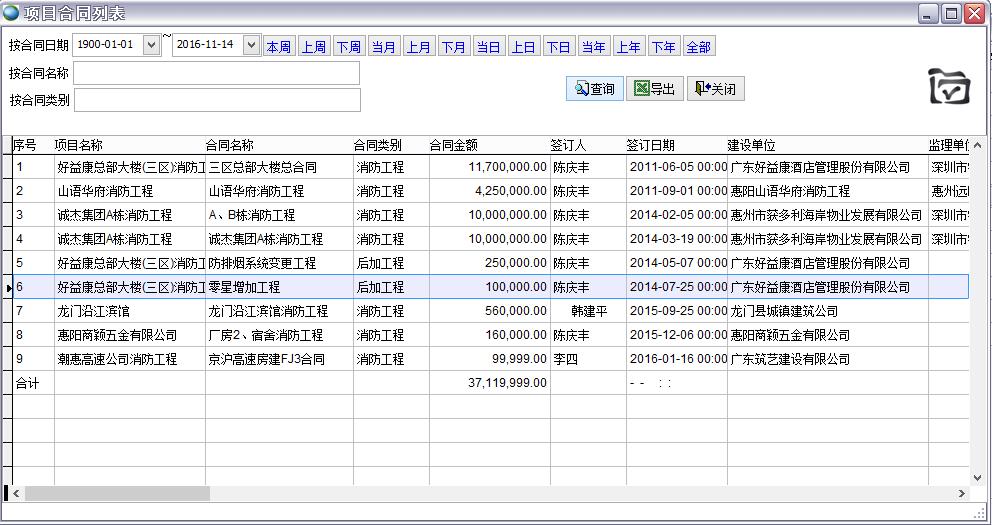This screenshot has width=992, height=525.
Task: Click the 签订日期 column header
Action: pyautogui.click(x=650, y=145)
